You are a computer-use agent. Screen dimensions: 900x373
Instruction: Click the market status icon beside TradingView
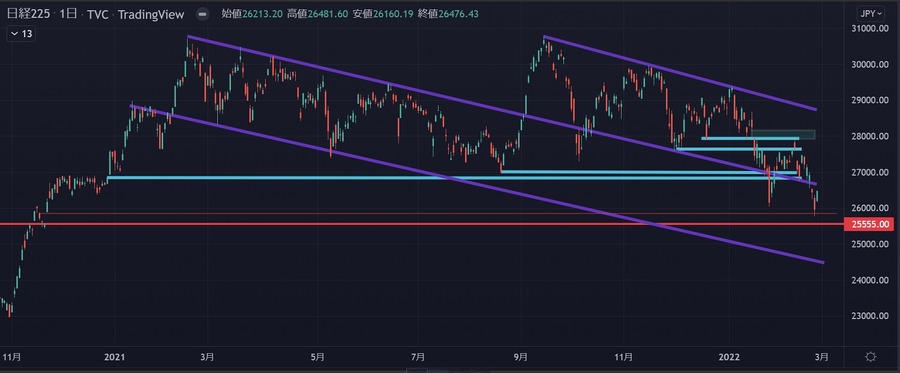[203, 14]
